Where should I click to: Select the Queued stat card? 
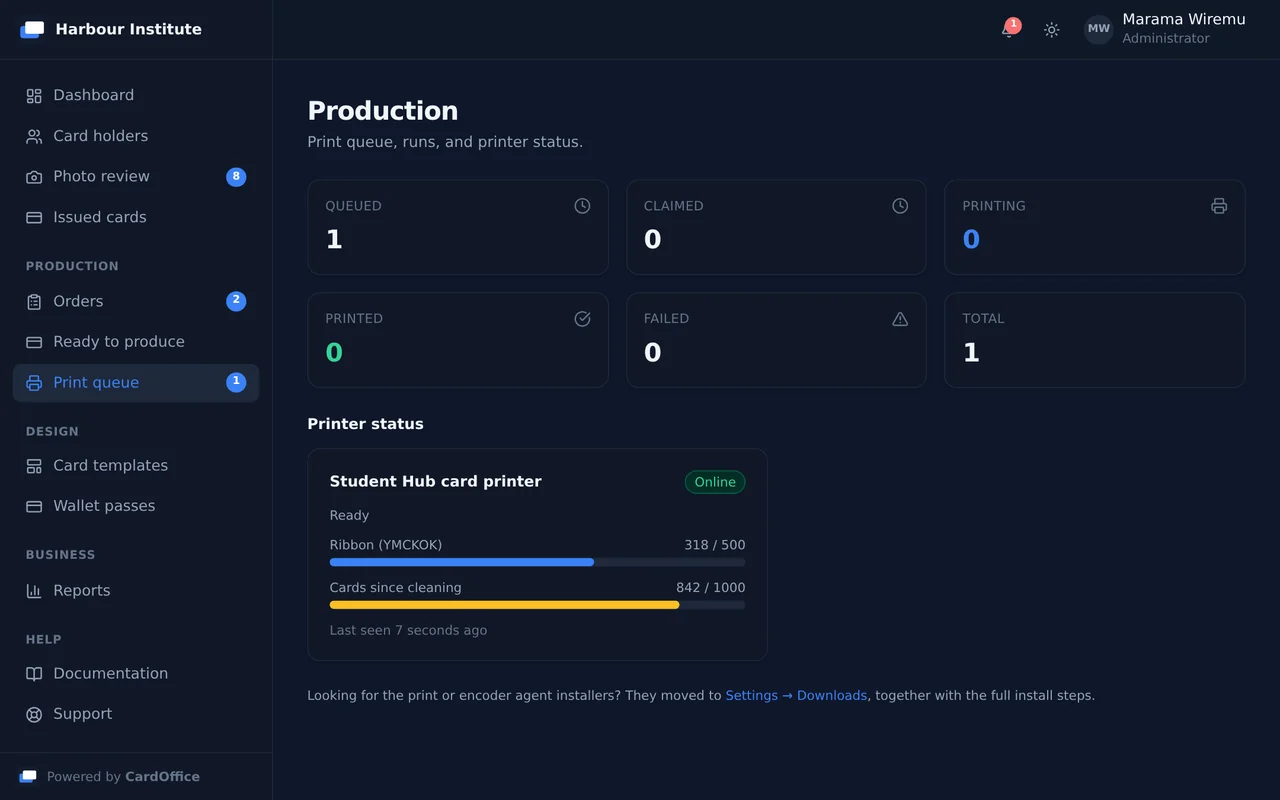point(458,227)
